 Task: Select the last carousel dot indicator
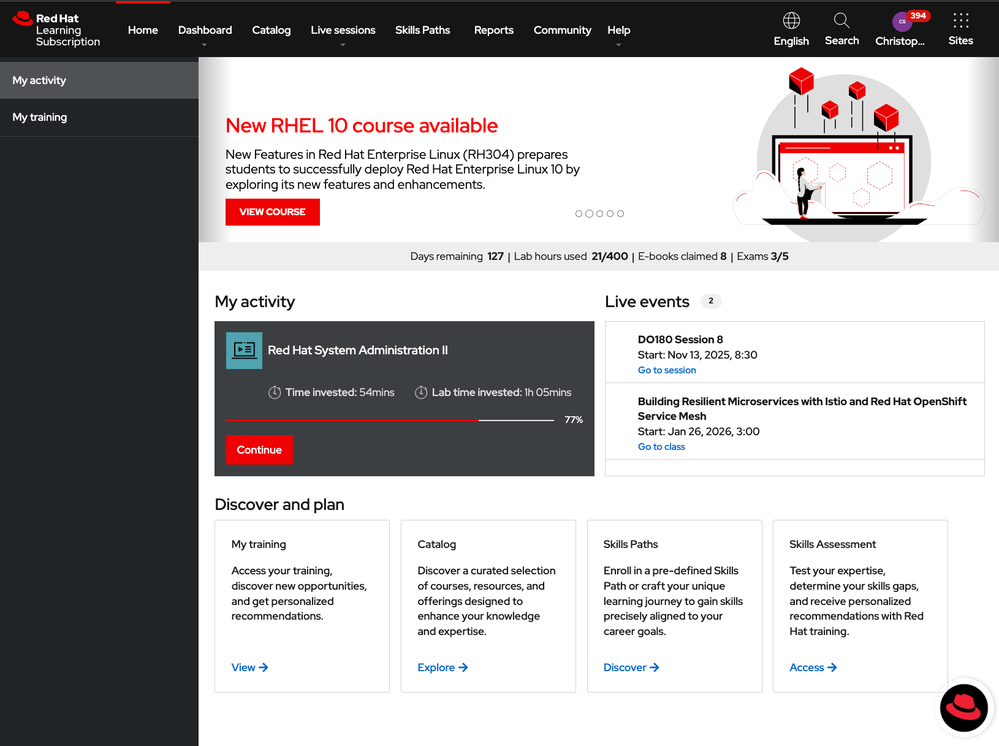point(621,214)
